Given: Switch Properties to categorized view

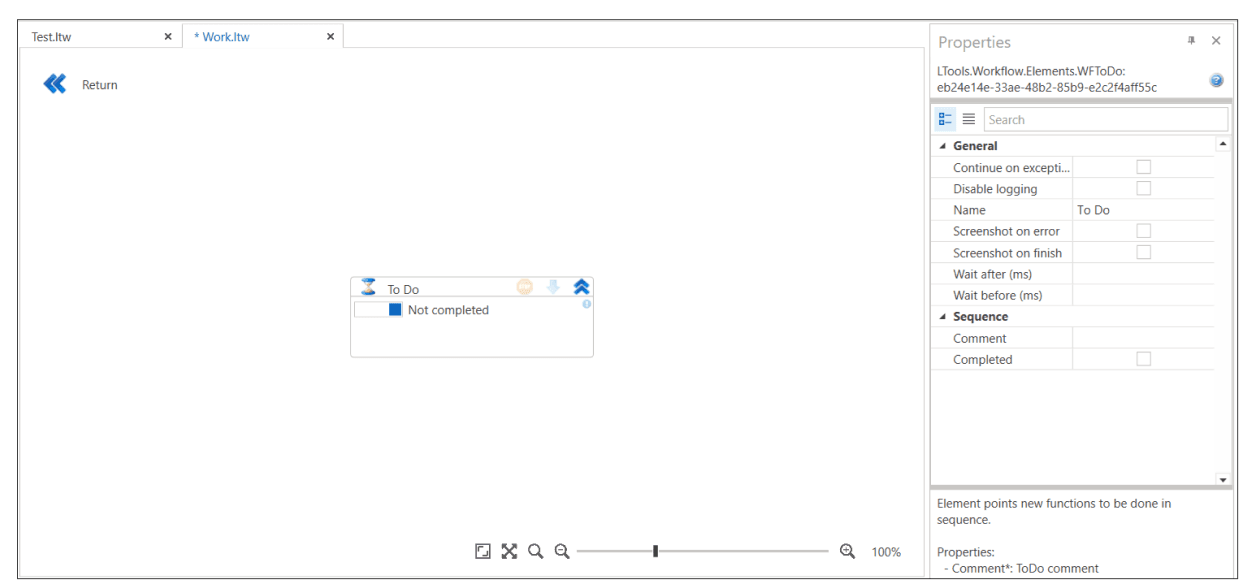Looking at the screenshot, I should tap(945, 119).
